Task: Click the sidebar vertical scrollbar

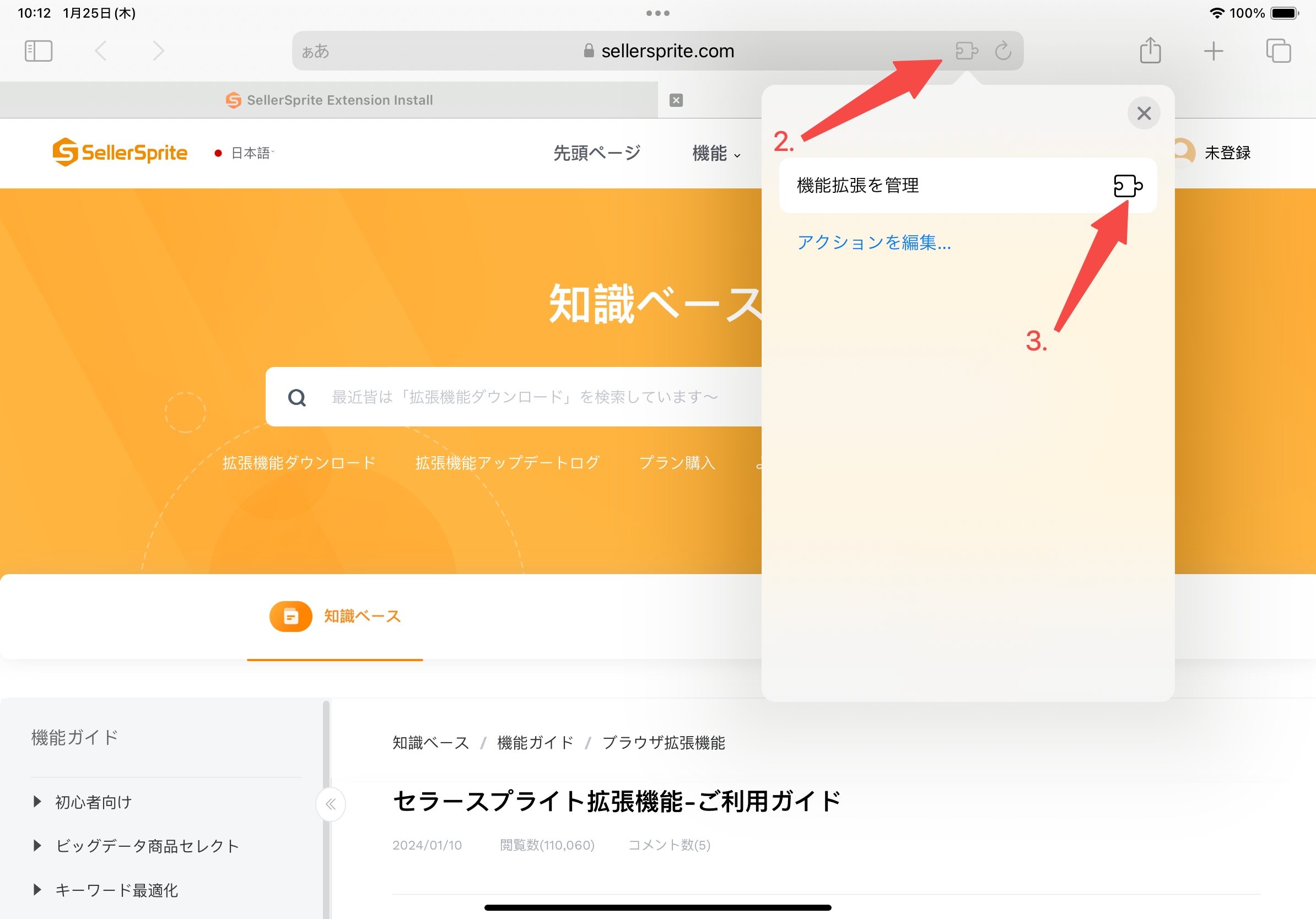Action: [326, 809]
